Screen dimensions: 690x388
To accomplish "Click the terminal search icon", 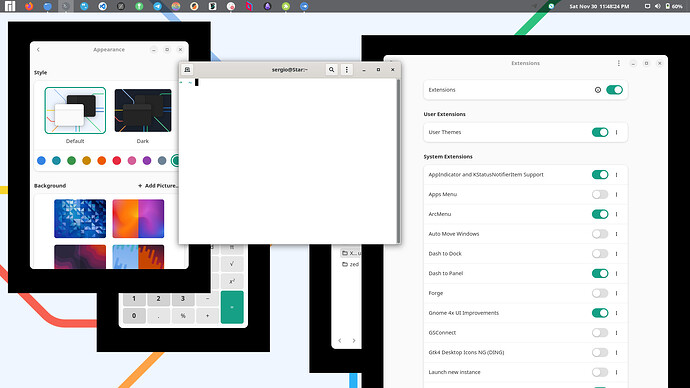I will click(331, 70).
